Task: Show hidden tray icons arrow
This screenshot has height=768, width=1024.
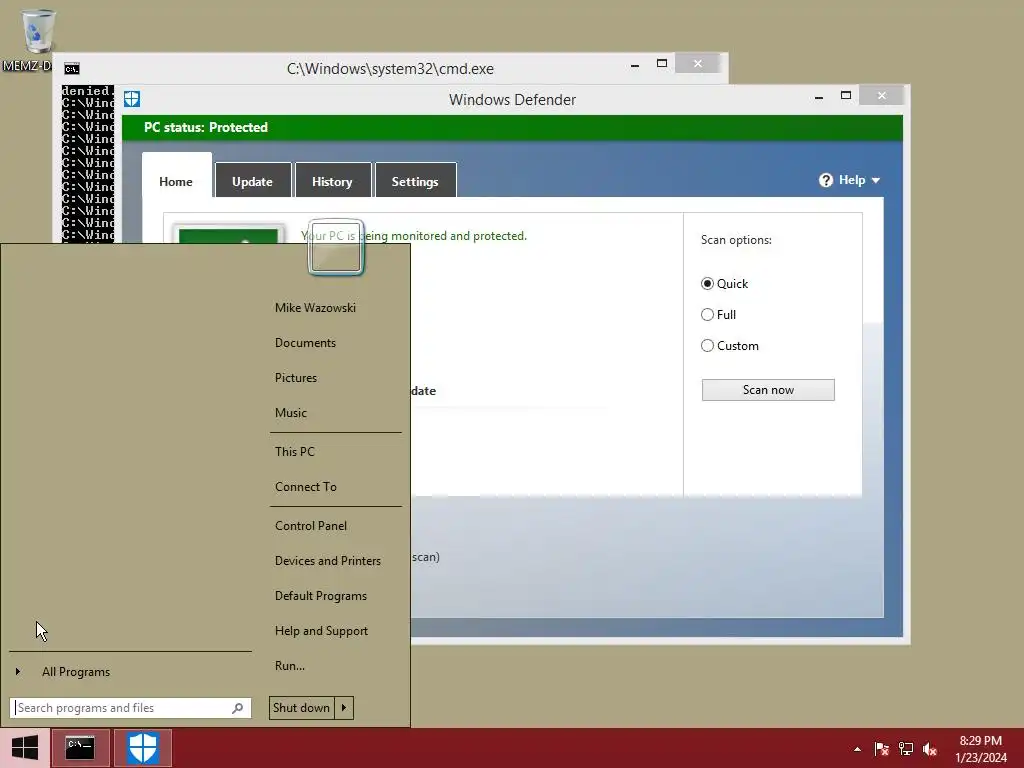Action: pyautogui.click(x=857, y=749)
